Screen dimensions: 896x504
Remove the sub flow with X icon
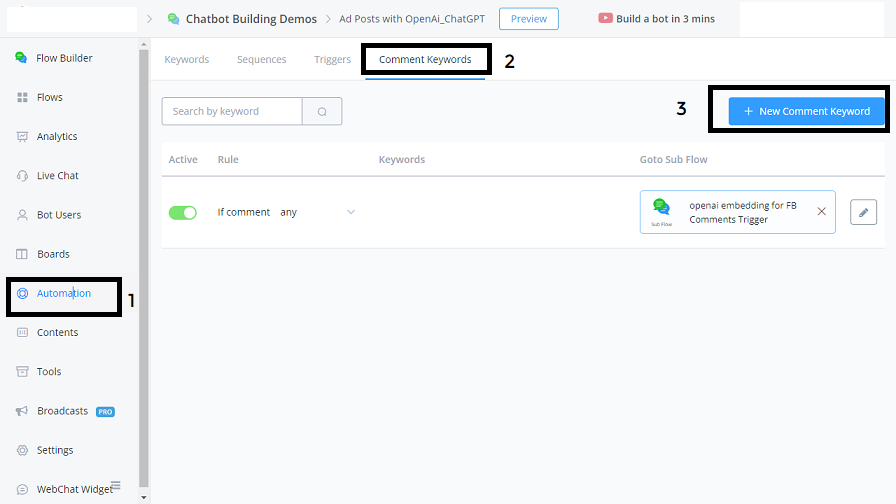pos(821,212)
